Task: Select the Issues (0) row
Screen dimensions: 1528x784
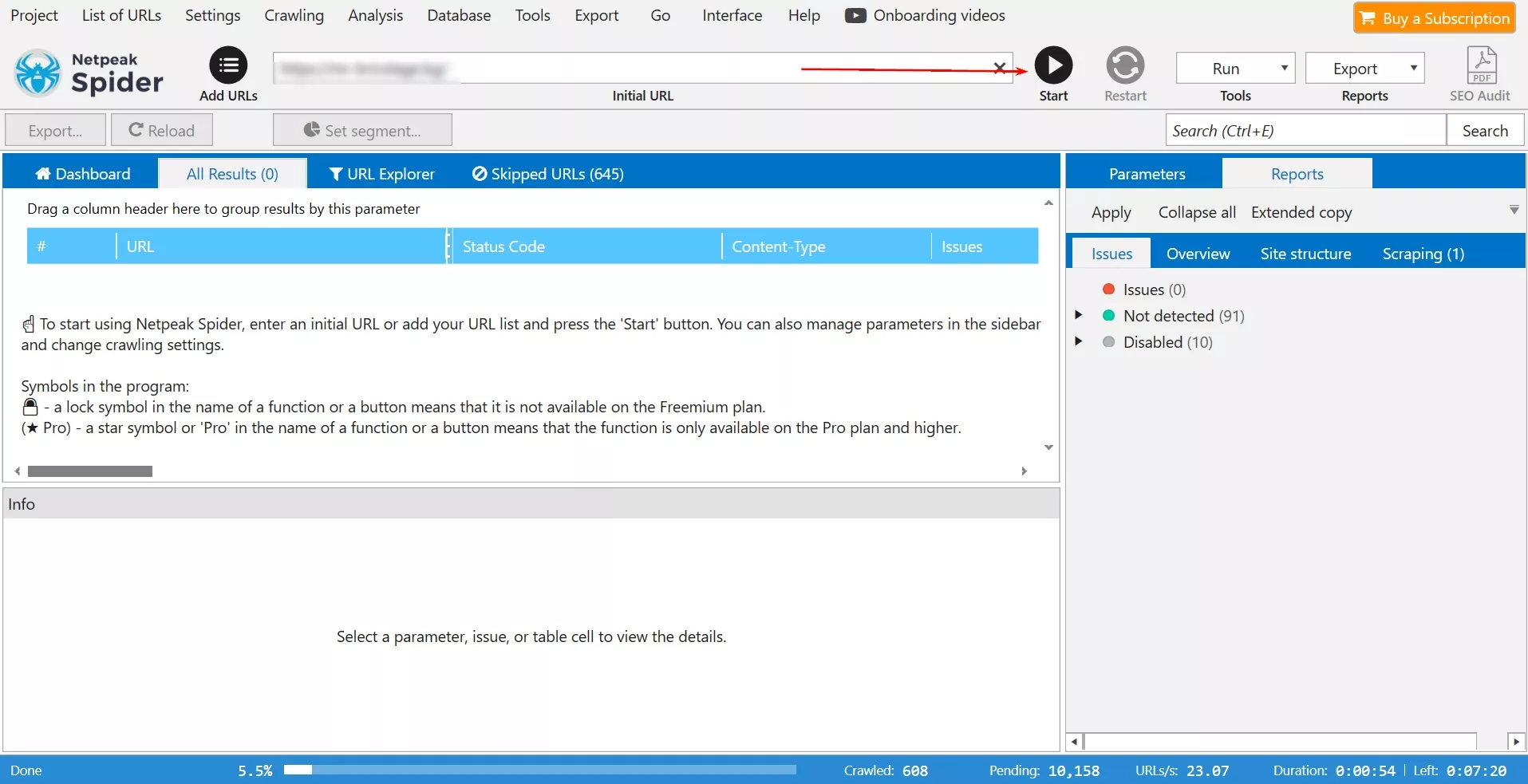Action: pos(1154,290)
